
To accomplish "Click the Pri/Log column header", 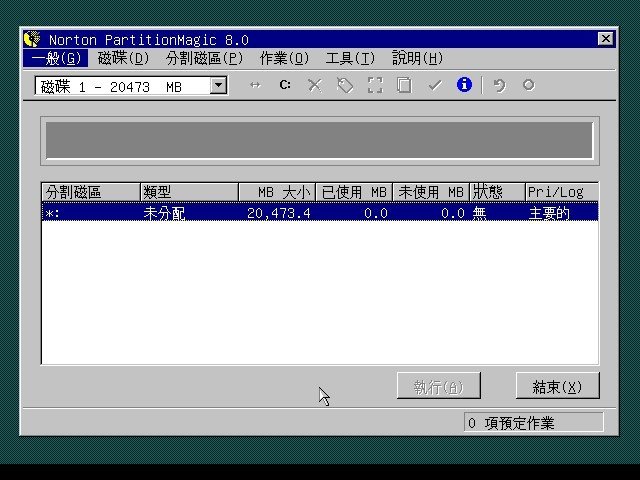I will [x=562, y=192].
